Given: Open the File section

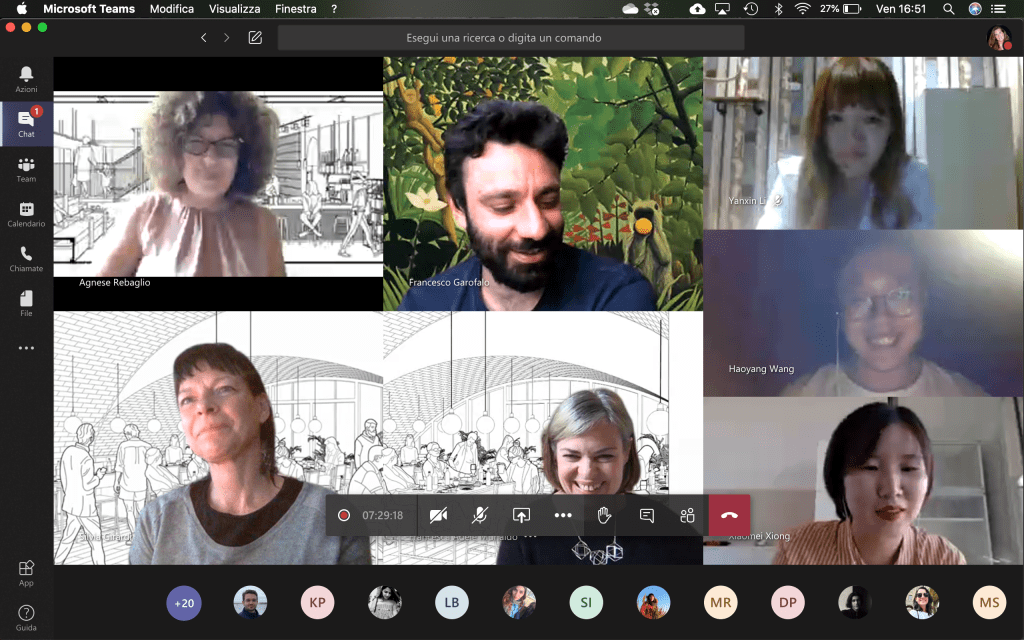Looking at the screenshot, I should click(x=26, y=303).
